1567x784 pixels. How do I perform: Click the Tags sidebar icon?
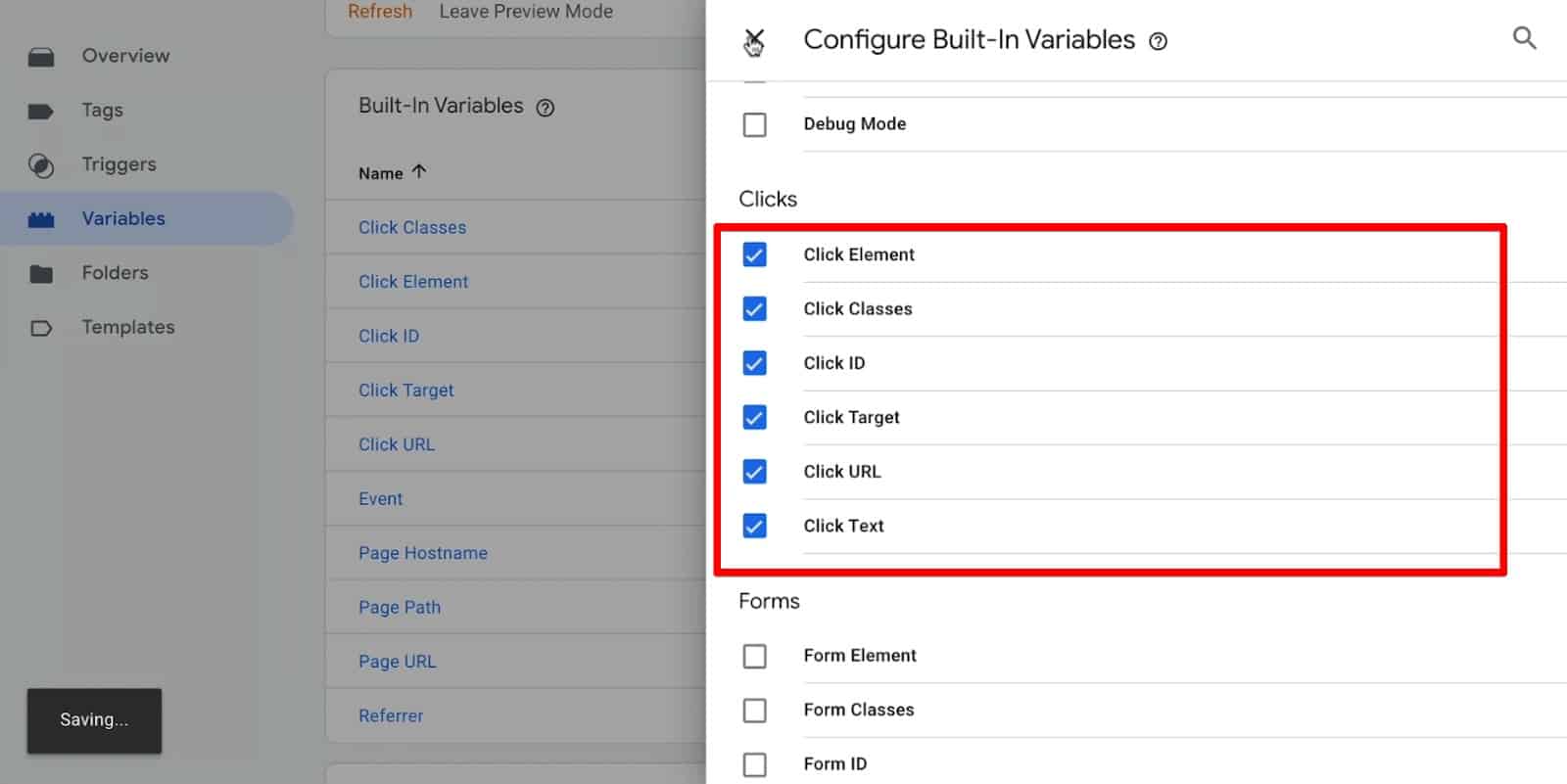click(41, 111)
